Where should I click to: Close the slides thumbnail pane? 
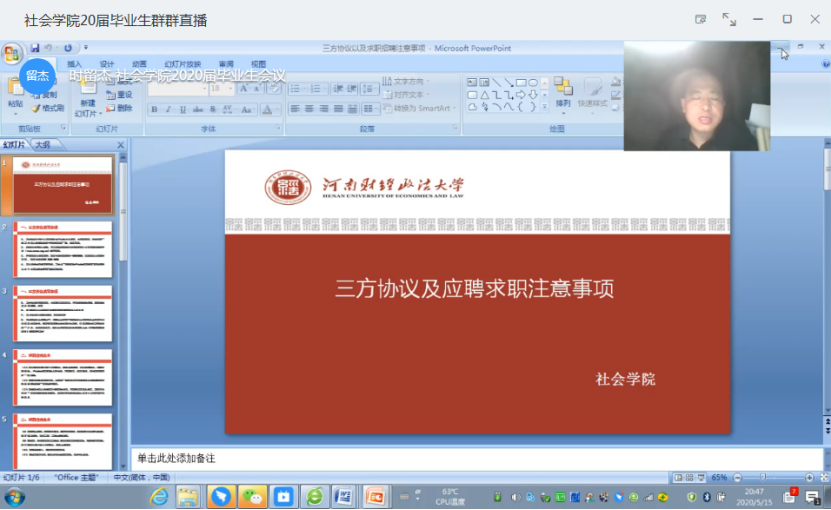click(120, 145)
